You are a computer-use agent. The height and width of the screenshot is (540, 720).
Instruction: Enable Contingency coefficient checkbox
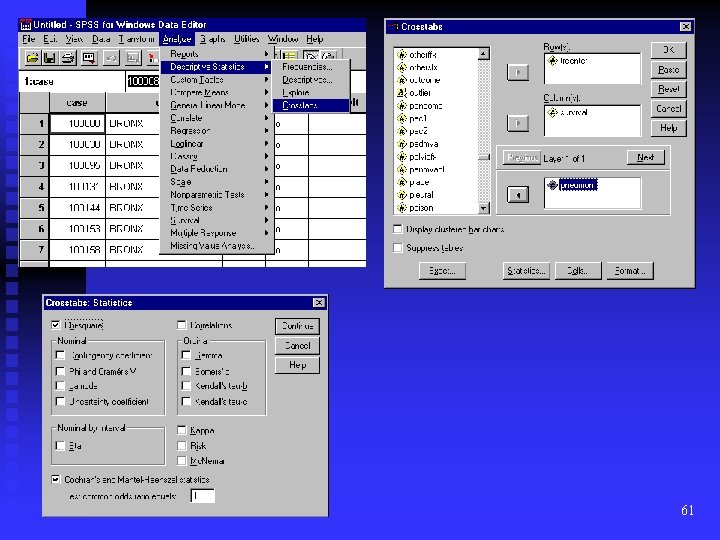pos(60,355)
